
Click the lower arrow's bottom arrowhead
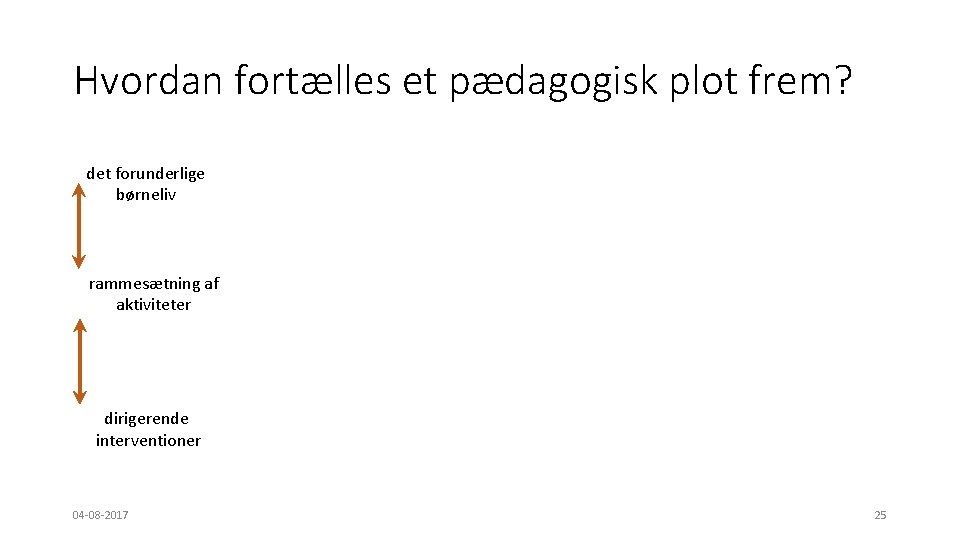tap(80, 399)
